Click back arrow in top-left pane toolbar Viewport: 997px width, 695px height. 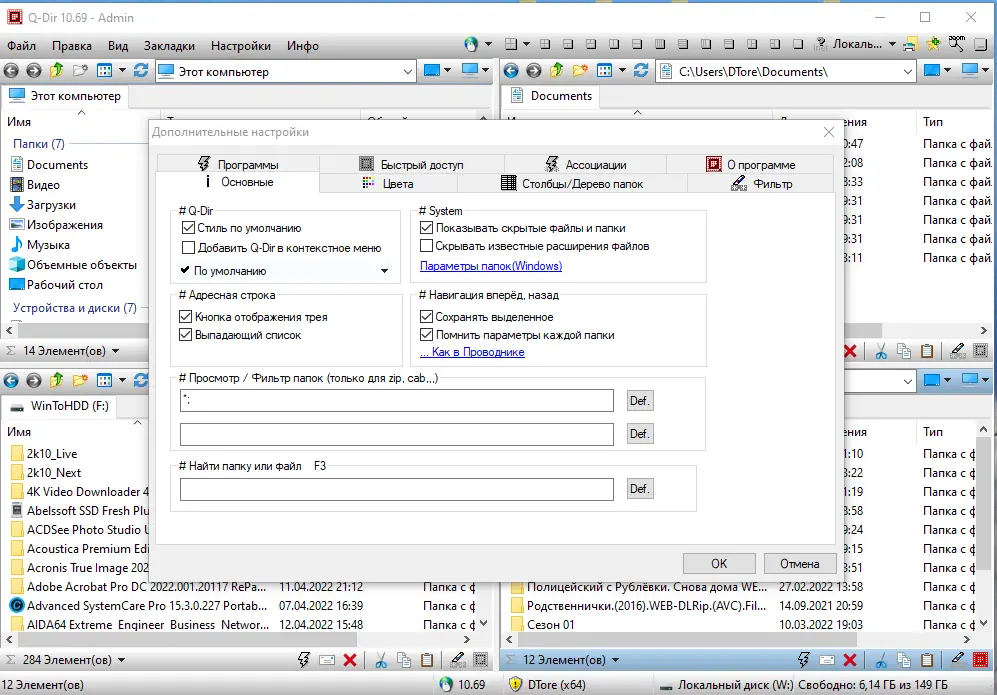coord(11,71)
